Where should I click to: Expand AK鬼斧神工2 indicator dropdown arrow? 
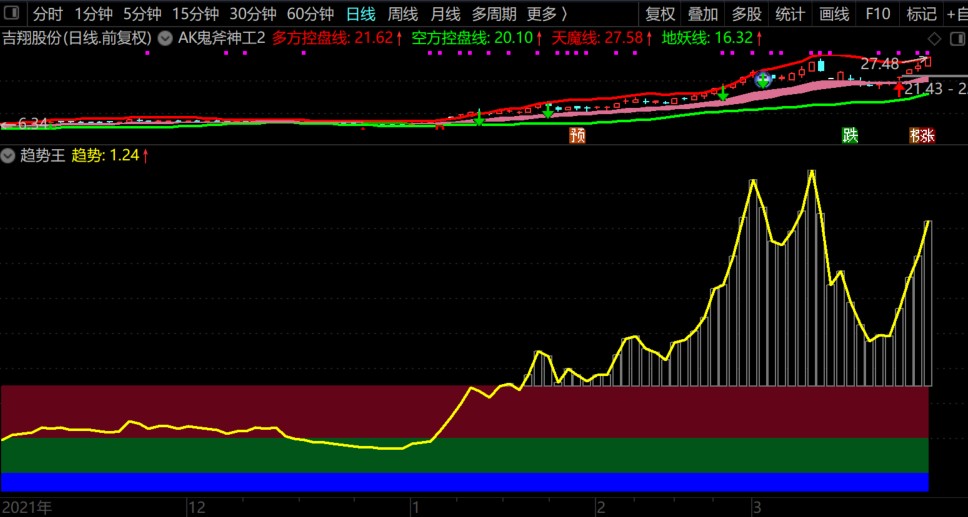coord(165,39)
